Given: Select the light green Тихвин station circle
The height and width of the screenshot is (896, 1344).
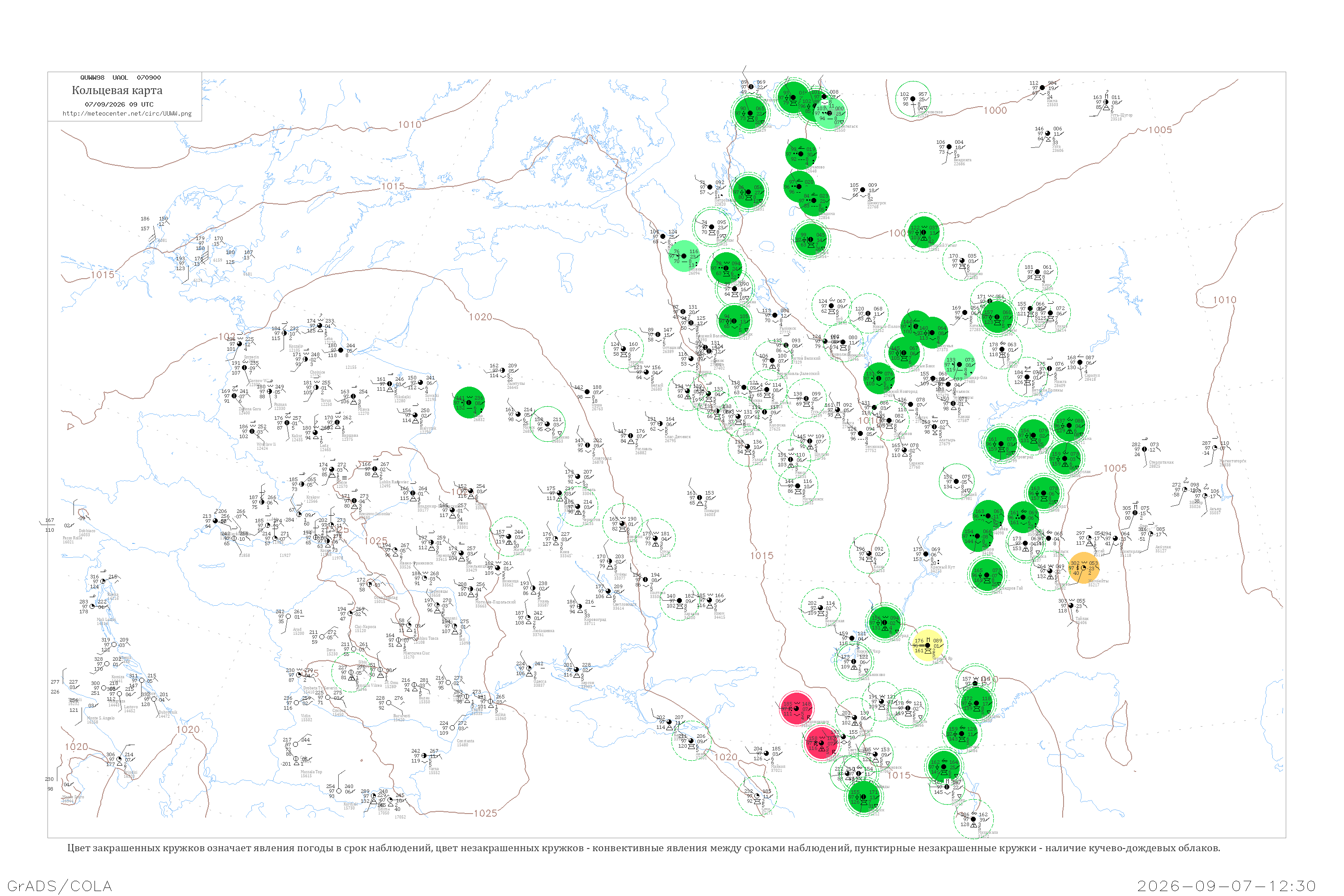Looking at the screenshot, I should coord(684,256).
